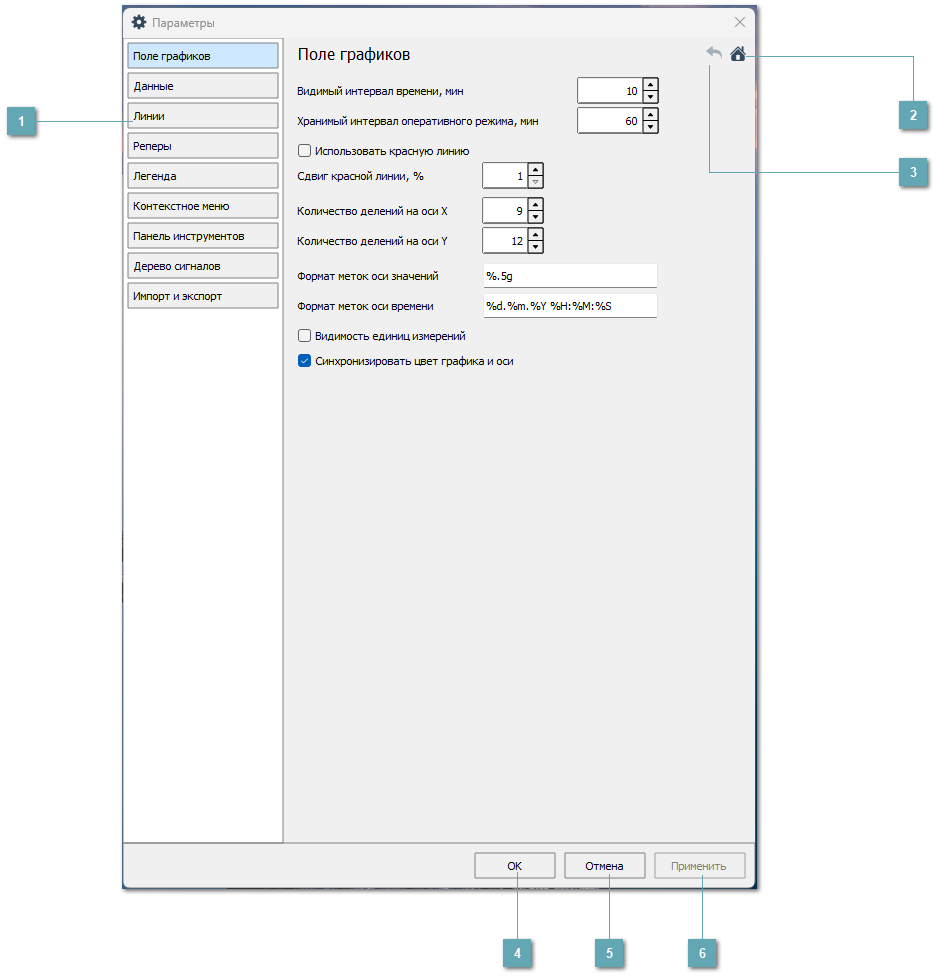Go to 'Дерево сигналов' section
938x978 pixels.
(202, 266)
